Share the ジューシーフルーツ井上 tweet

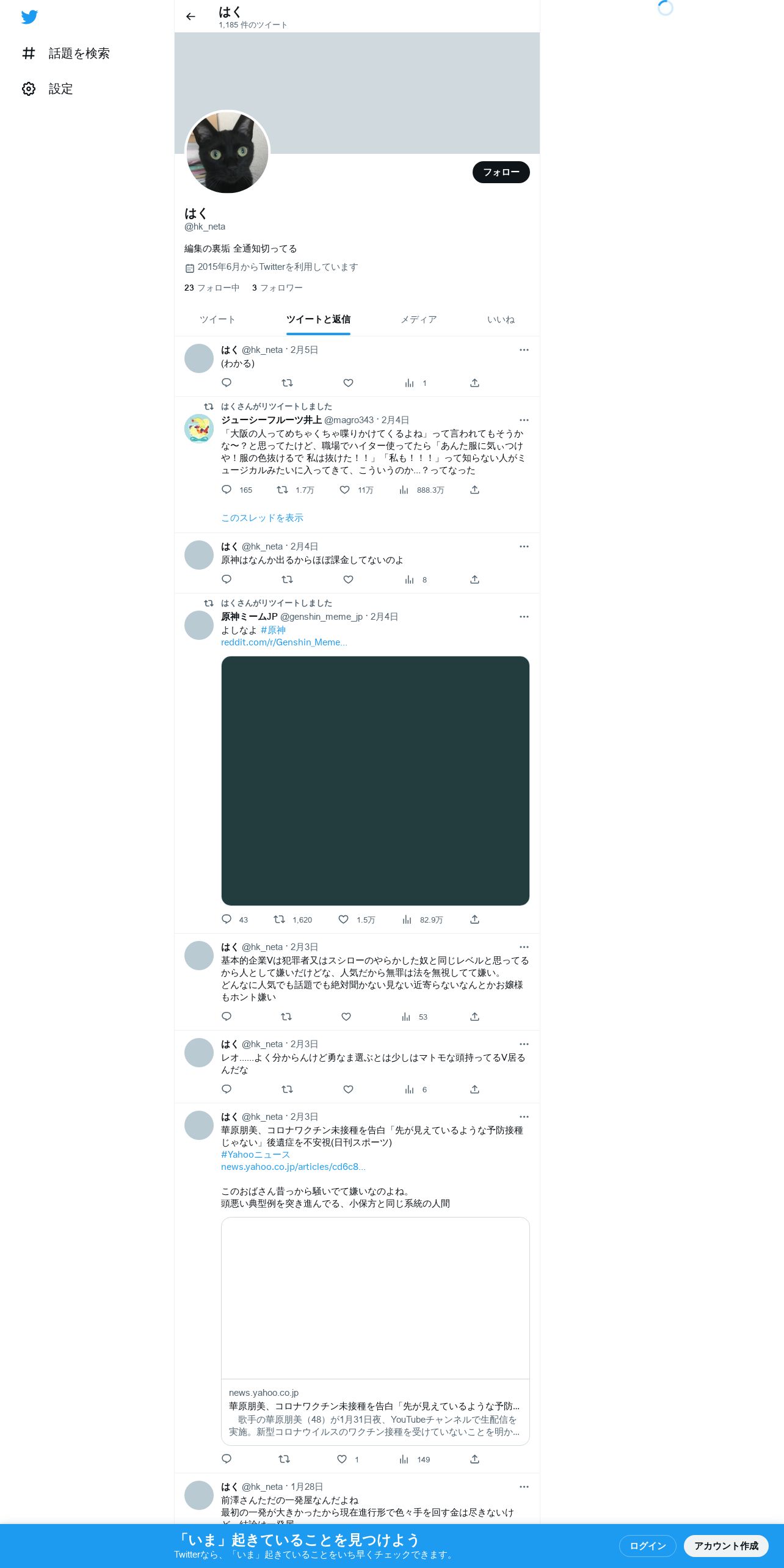(x=474, y=490)
